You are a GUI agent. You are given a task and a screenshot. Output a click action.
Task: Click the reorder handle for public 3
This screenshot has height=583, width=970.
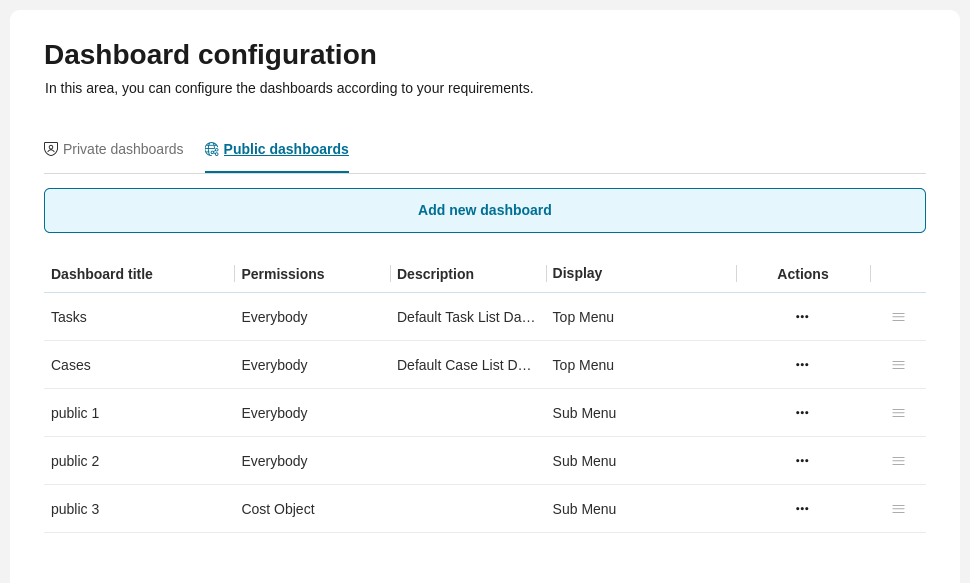pyautogui.click(x=898, y=509)
